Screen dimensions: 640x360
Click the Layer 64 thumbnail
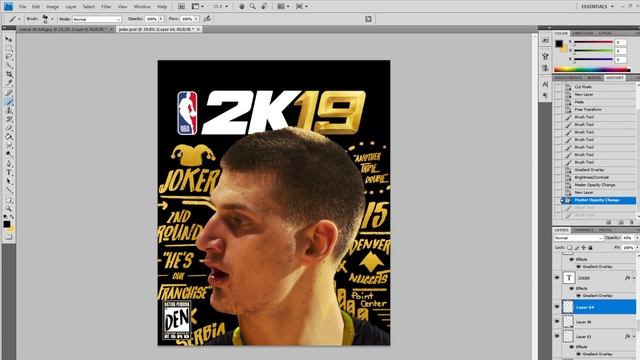pyautogui.click(x=568, y=307)
